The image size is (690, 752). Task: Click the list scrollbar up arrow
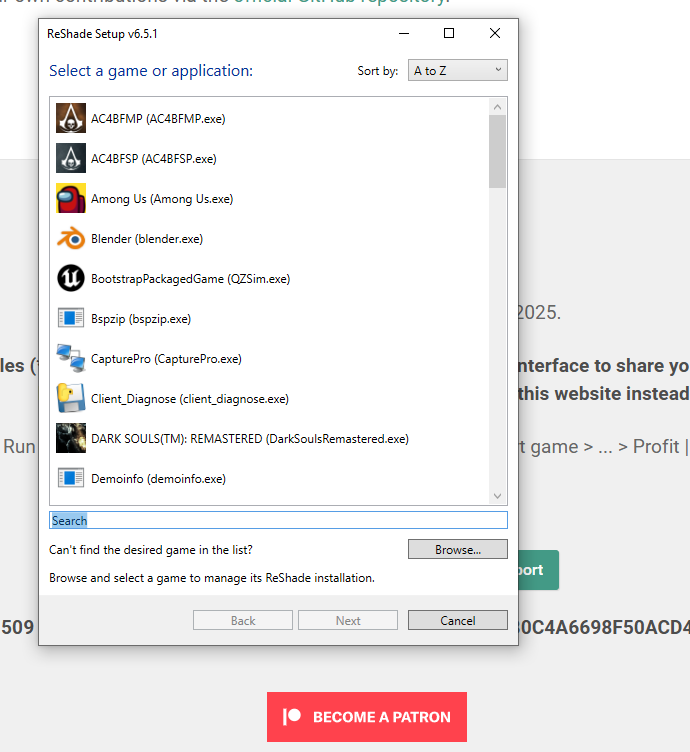(x=497, y=107)
